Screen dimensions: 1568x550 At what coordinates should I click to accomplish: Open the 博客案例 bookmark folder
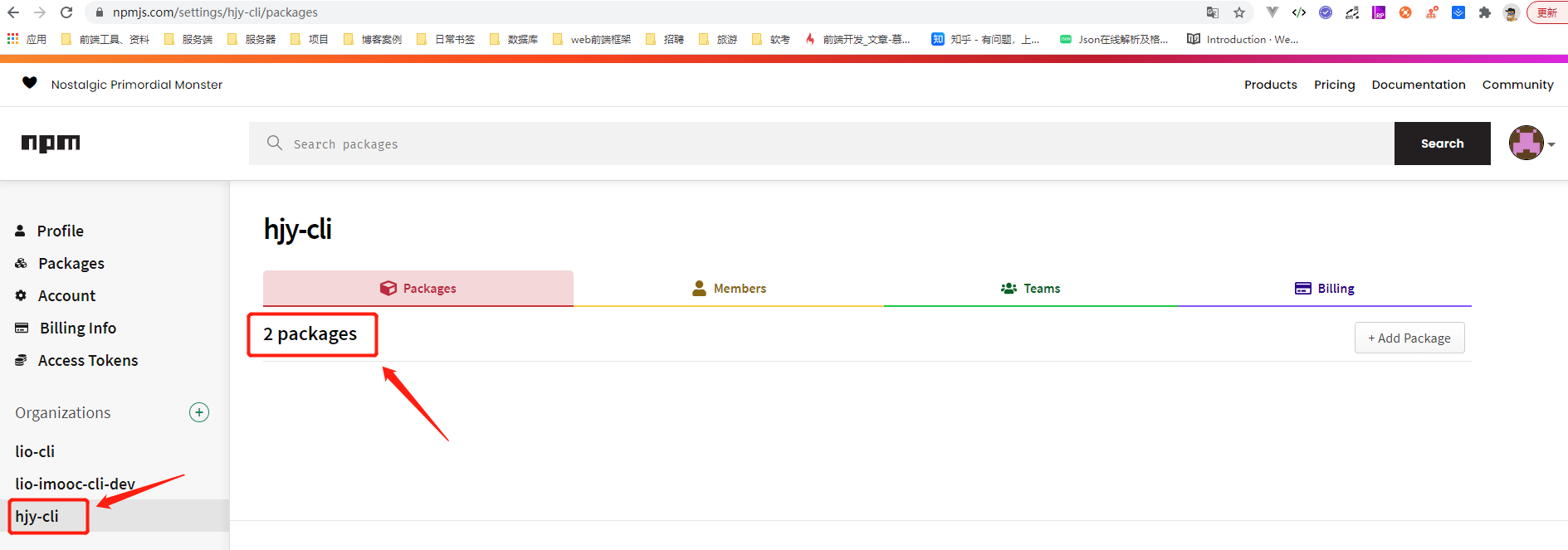tap(373, 39)
